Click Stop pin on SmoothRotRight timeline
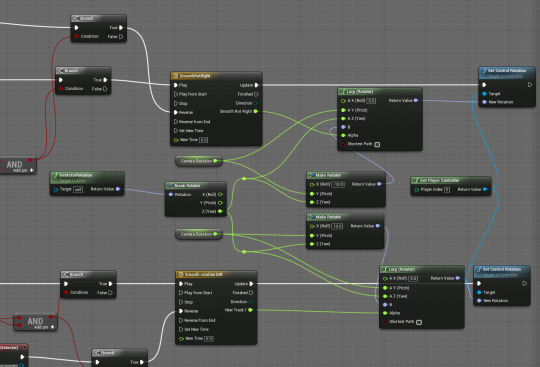540x367 pixels. [176, 103]
